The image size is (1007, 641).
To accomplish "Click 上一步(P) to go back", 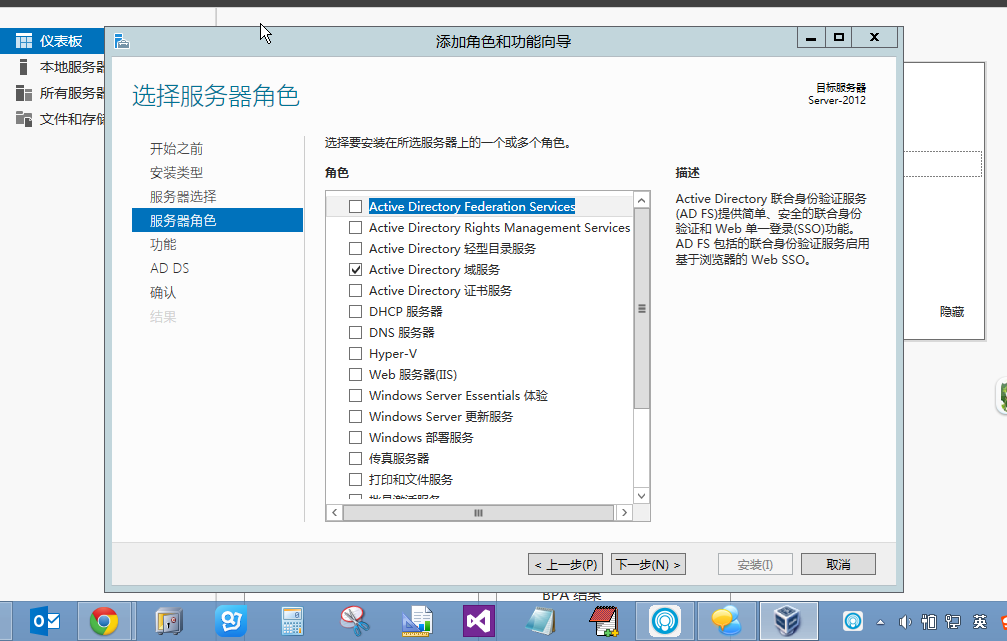I will pos(565,565).
